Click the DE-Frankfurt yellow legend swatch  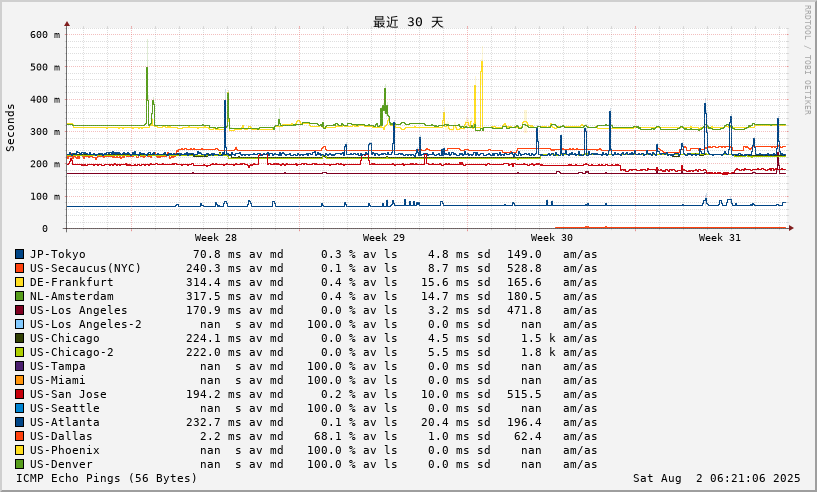pos(19,282)
